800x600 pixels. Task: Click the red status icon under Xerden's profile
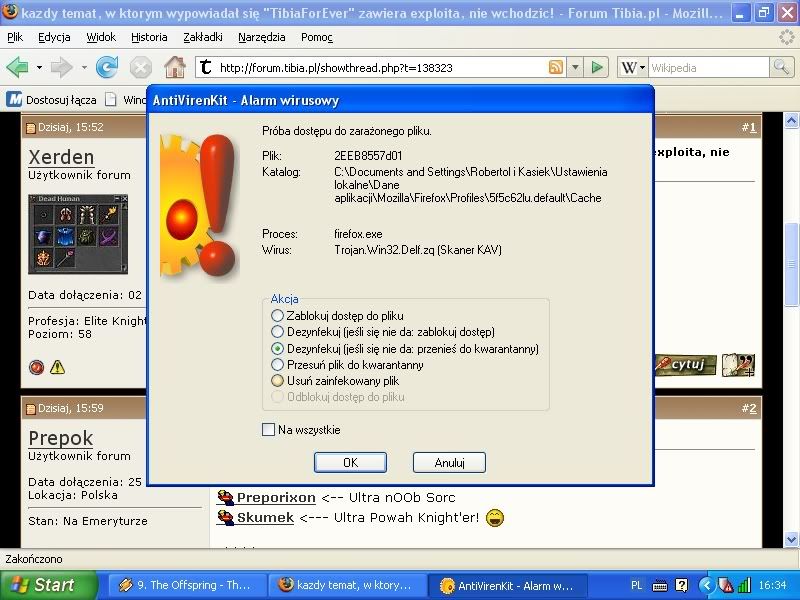[36, 367]
